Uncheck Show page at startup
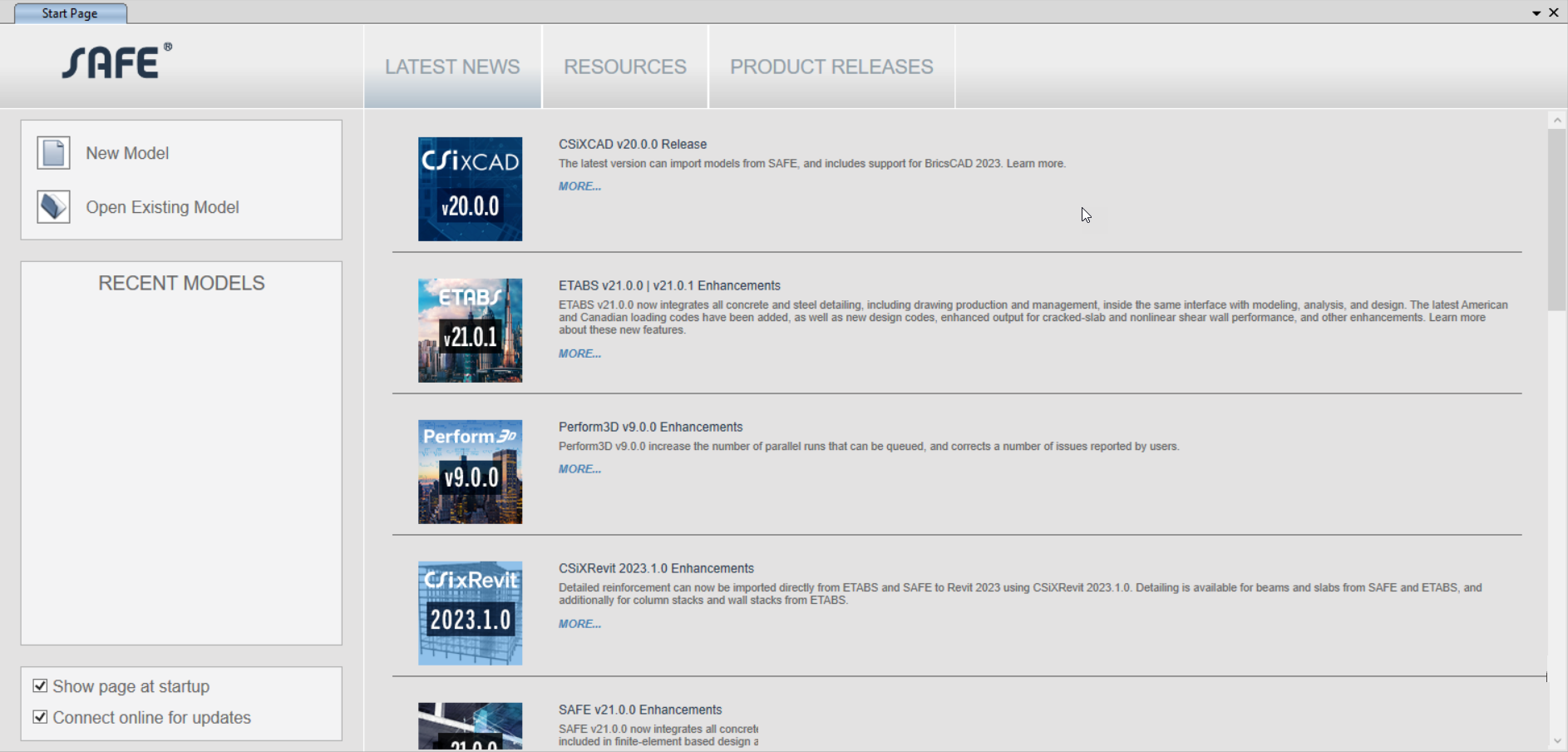1568x752 pixels. pyautogui.click(x=40, y=685)
